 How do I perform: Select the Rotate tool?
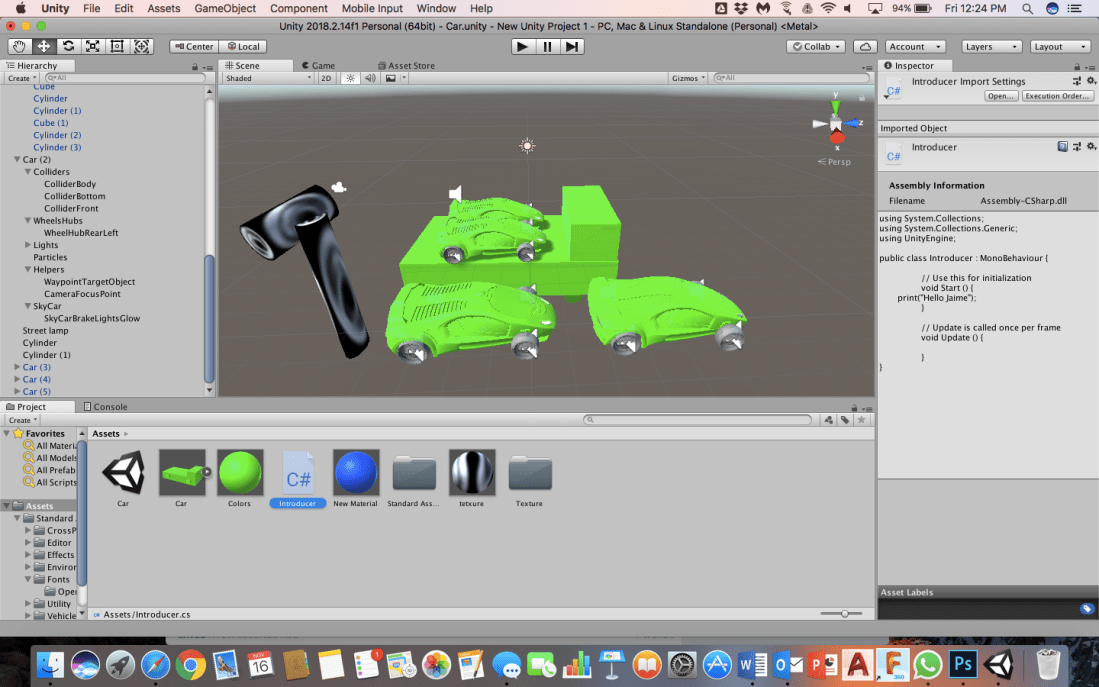[x=68, y=46]
